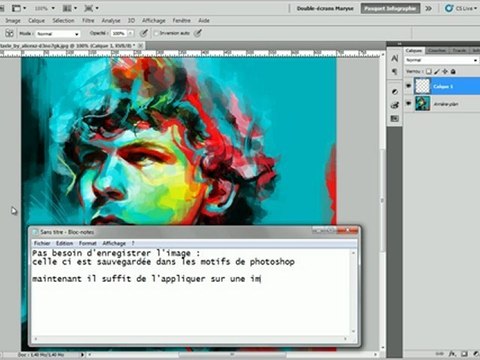Open the Sélection menu
The image size is (480, 360).
(63, 21)
